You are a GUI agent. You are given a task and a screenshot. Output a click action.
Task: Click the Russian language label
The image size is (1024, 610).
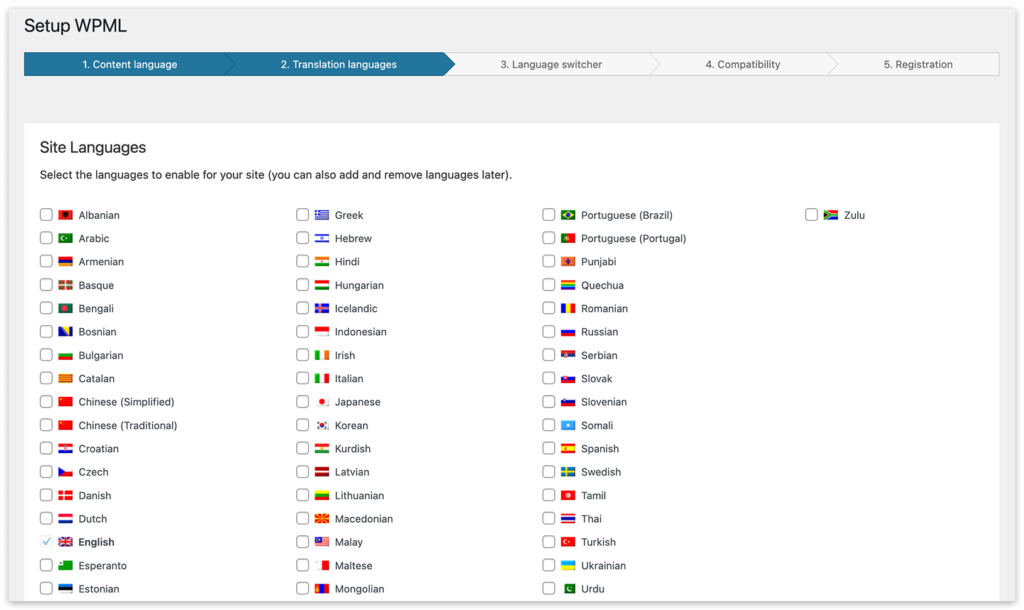click(599, 332)
